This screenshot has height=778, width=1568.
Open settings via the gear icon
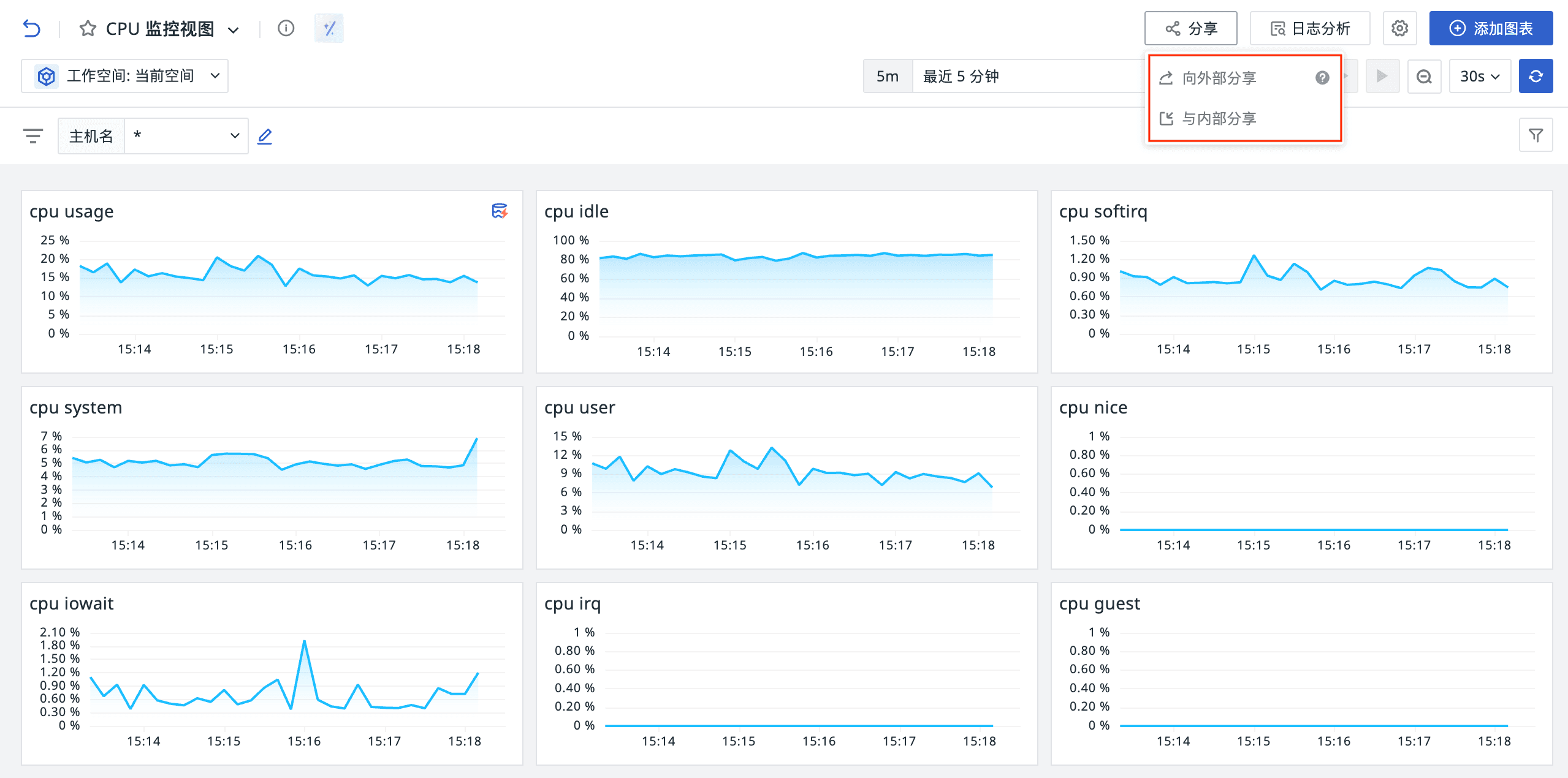(1399, 29)
